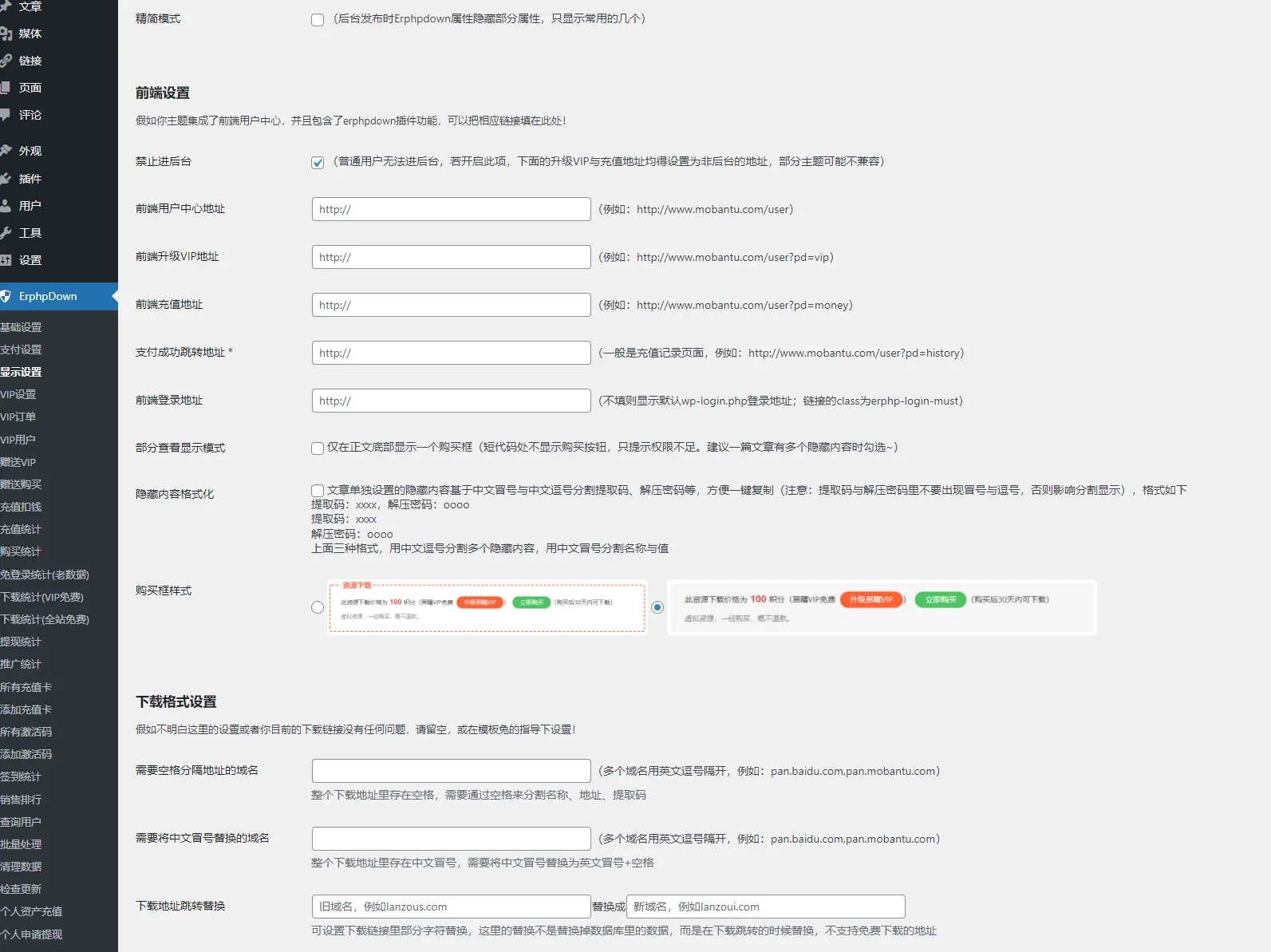1271x952 pixels.
Task: Click the 媒体 media icon in sidebar
Action: [x=6, y=34]
